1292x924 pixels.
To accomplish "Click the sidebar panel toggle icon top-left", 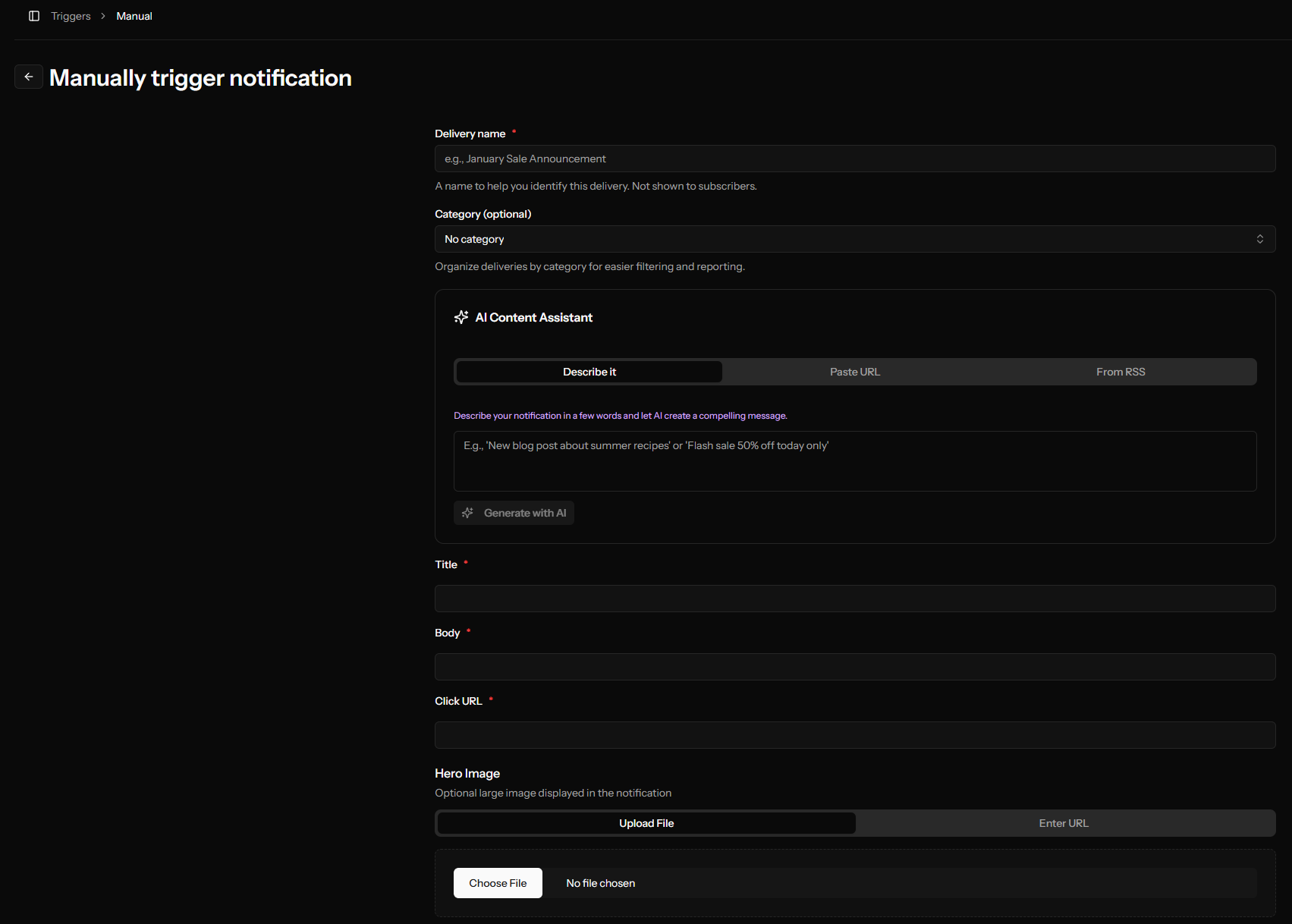I will point(33,15).
